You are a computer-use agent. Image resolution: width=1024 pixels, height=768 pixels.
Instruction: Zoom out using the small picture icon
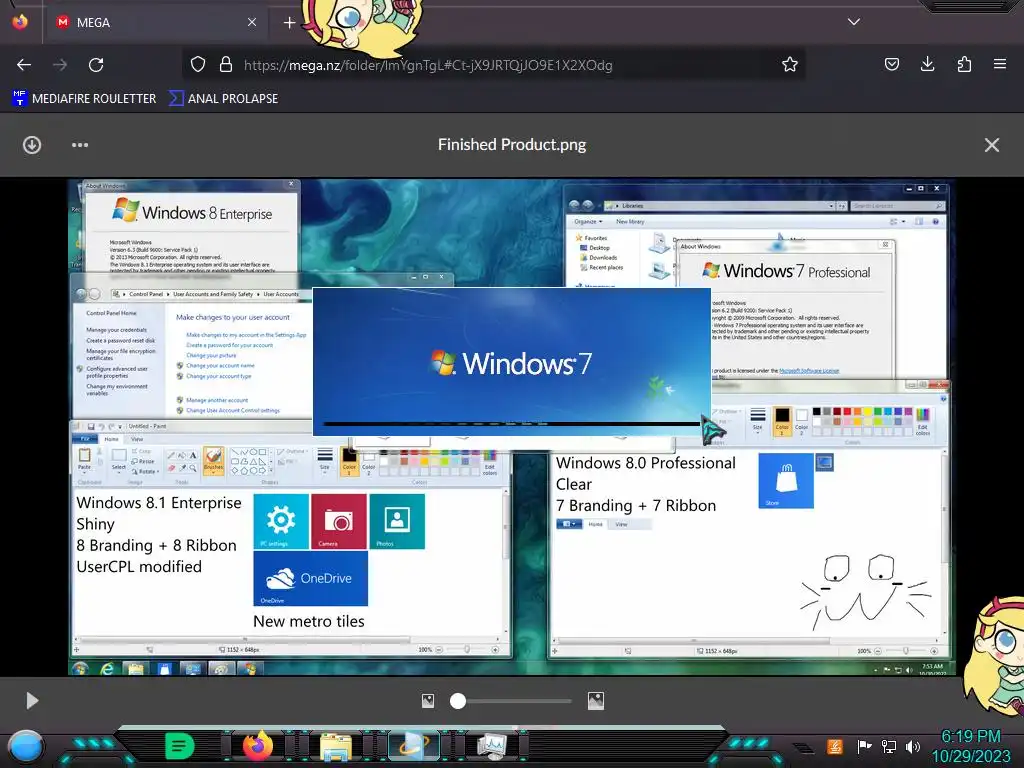click(428, 701)
